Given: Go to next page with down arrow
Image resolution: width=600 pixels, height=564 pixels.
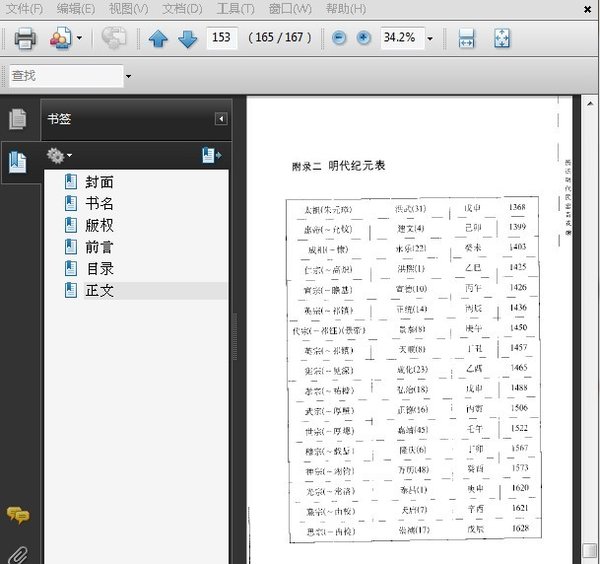Looking at the screenshot, I should [x=187, y=39].
